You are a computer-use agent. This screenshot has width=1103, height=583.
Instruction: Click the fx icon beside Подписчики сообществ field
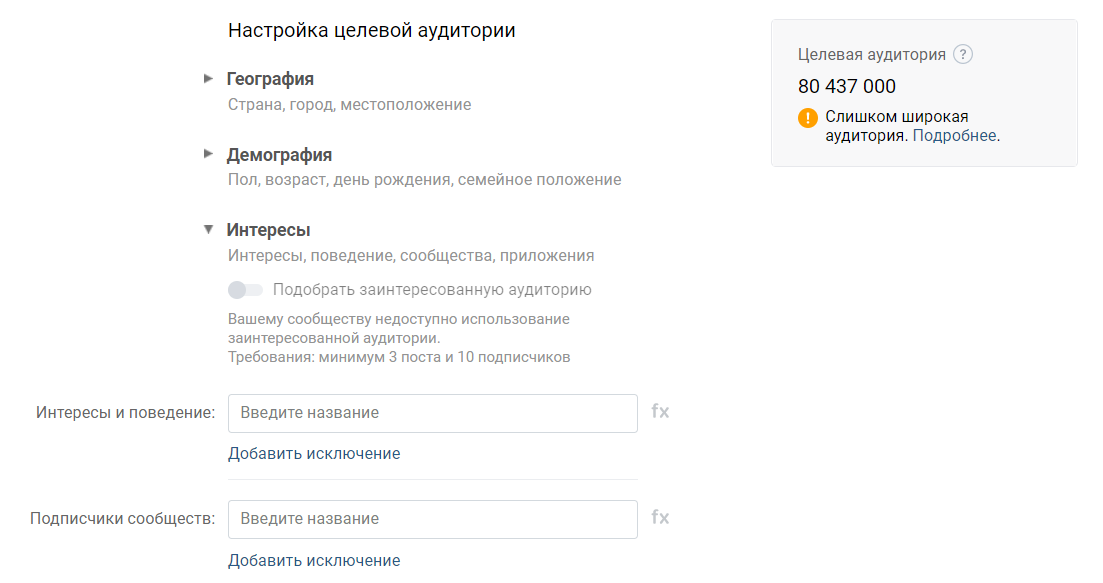click(x=660, y=519)
